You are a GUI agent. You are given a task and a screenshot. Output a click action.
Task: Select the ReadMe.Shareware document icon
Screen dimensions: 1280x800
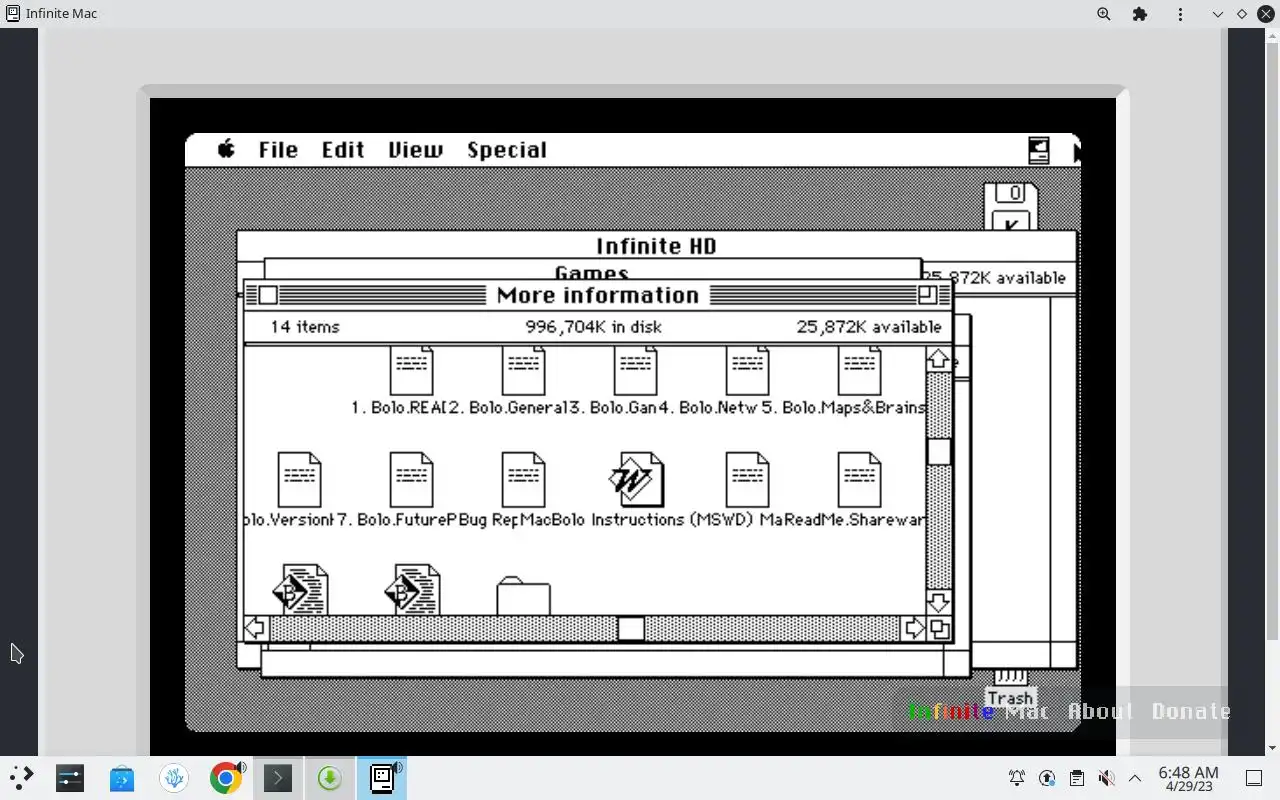(859, 479)
